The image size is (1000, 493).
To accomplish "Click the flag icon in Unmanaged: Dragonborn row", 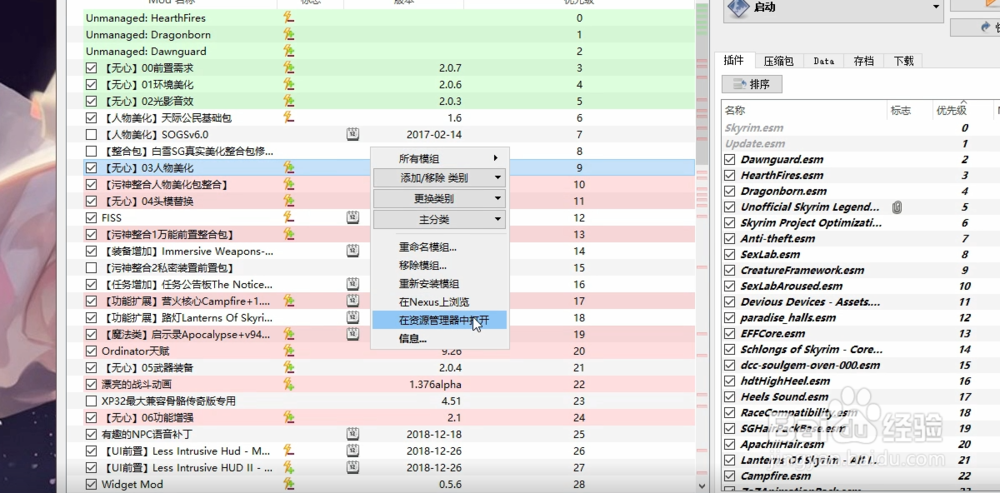I will 289,34.
